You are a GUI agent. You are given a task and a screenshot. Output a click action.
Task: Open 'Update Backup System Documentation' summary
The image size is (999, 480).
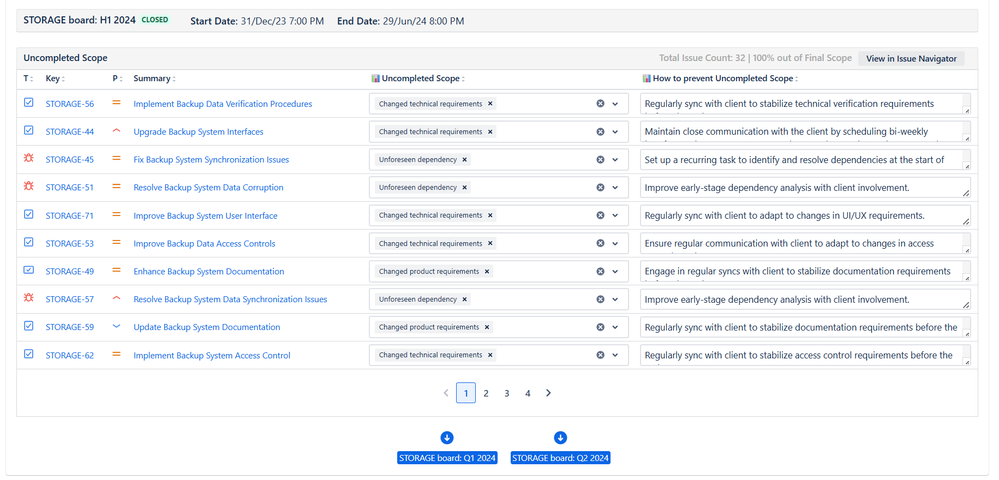pos(206,327)
